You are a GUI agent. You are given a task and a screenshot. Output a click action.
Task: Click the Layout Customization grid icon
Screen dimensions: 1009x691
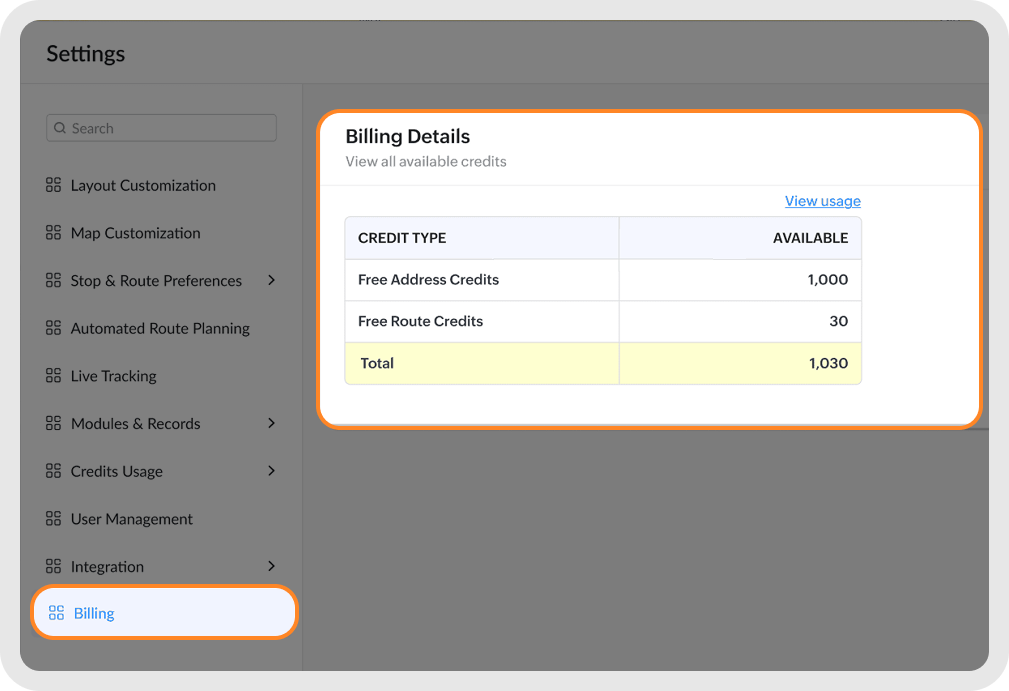pyautogui.click(x=54, y=185)
